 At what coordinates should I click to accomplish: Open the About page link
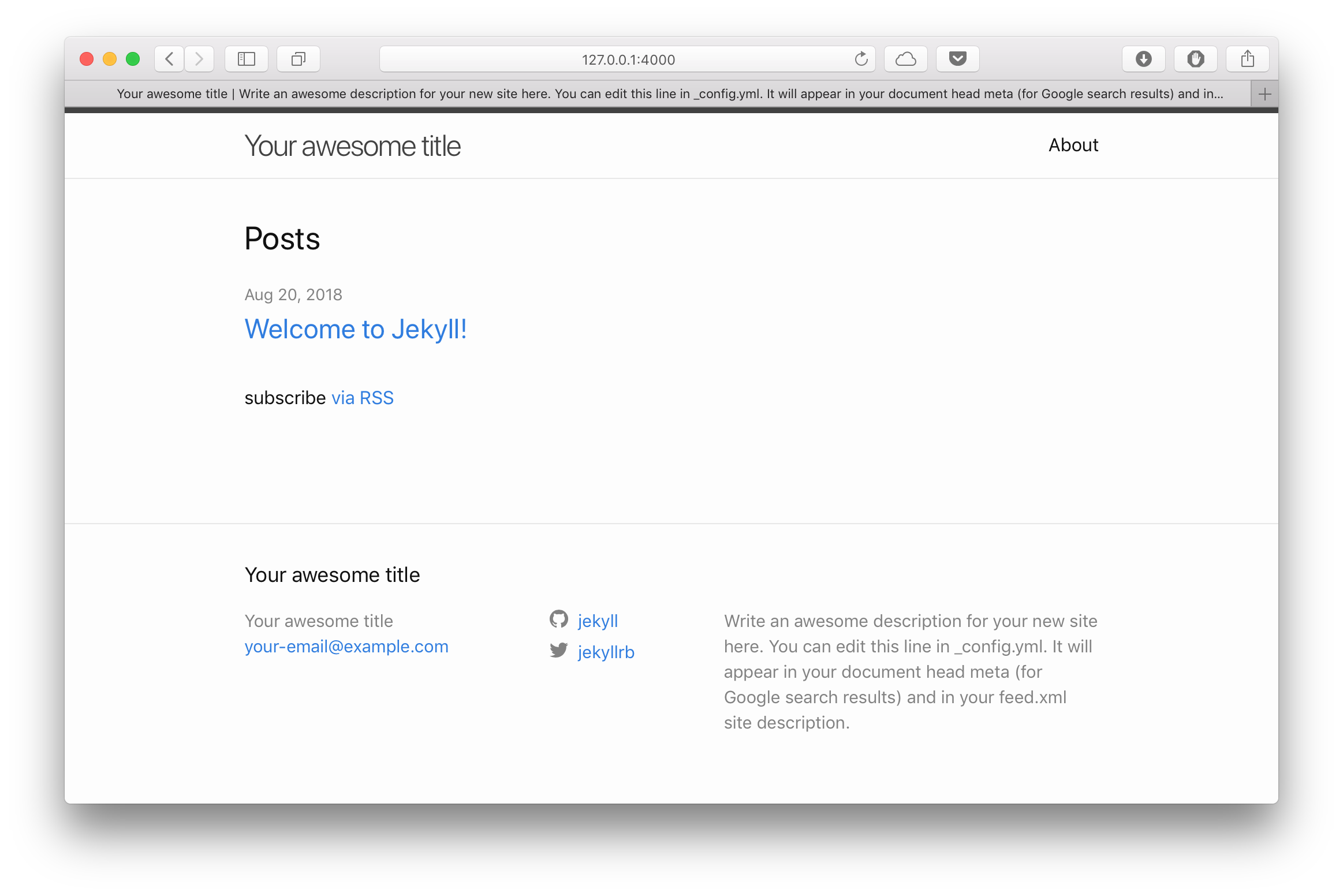tap(1073, 145)
